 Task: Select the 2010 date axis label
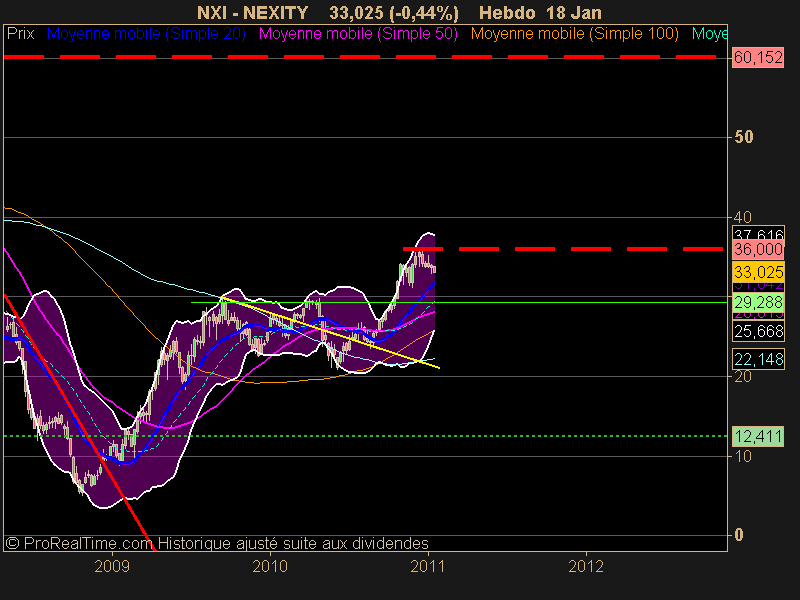(x=270, y=566)
